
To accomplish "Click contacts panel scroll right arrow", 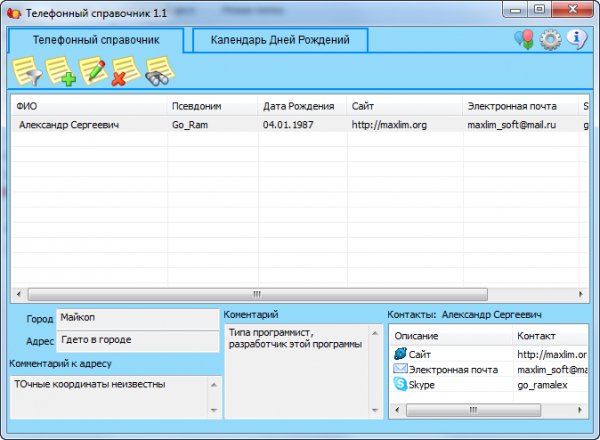I will (x=580, y=410).
